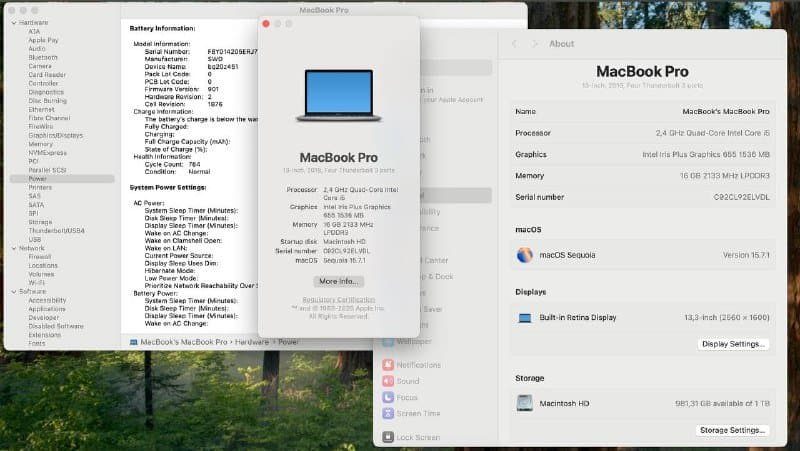Click the Cycle Count value in Battery Information
The height and width of the screenshot is (451, 800).
(194, 165)
